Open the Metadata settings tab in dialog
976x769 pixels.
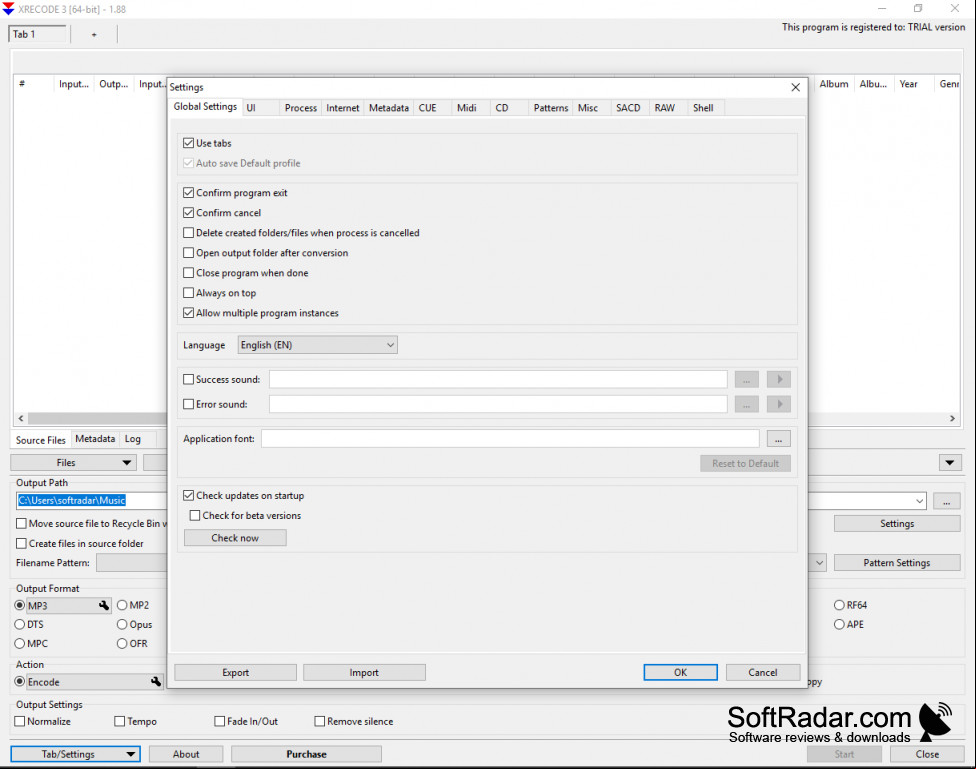point(388,108)
